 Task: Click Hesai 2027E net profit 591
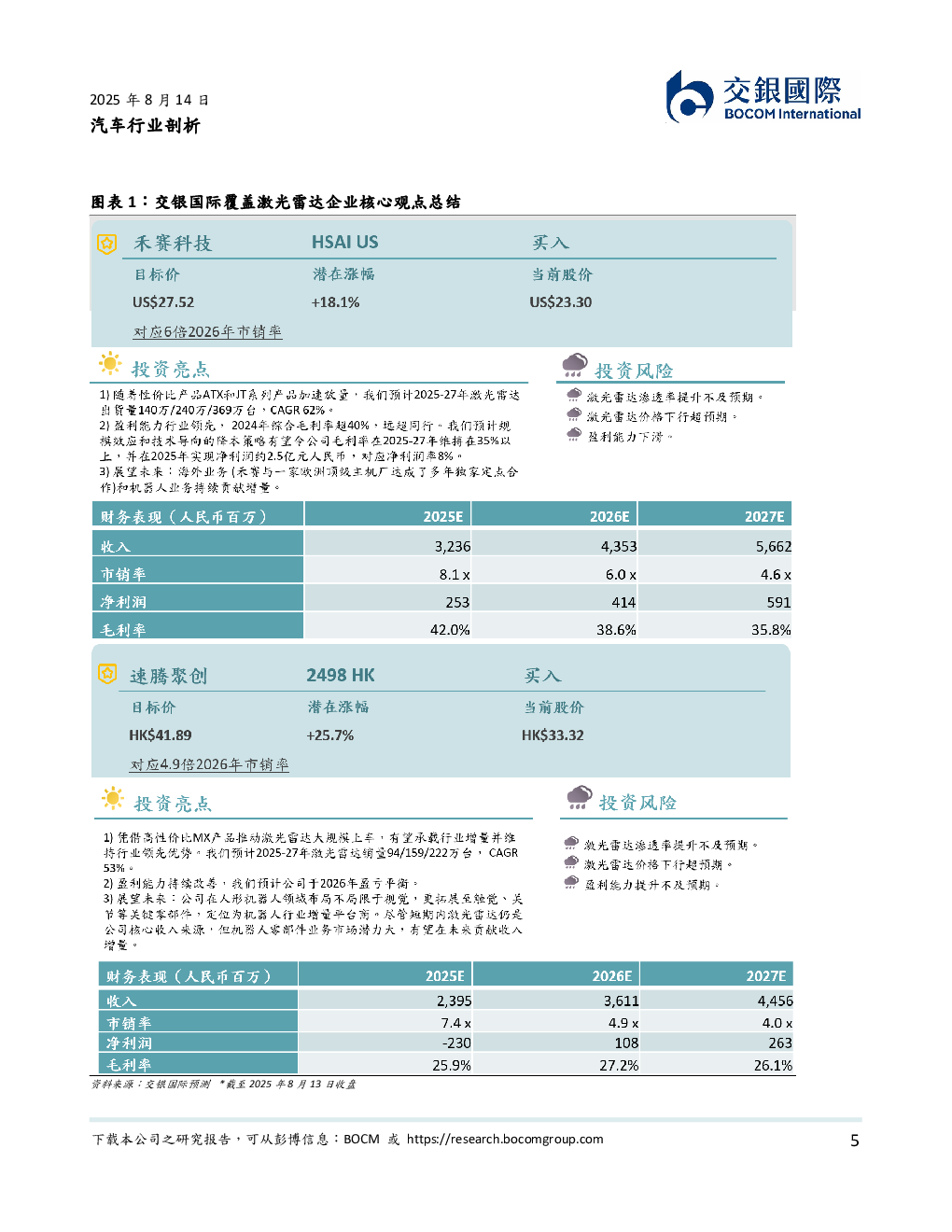click(778, 603)
